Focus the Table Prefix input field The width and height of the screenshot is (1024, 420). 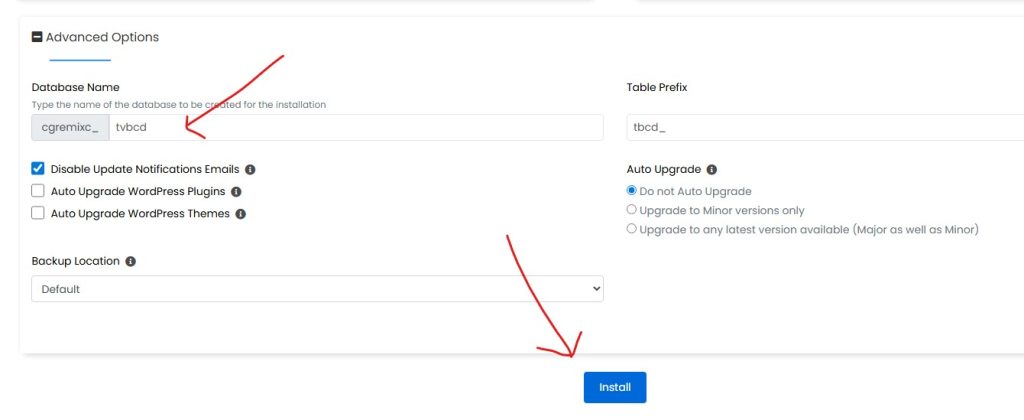(x=820, y=127)
